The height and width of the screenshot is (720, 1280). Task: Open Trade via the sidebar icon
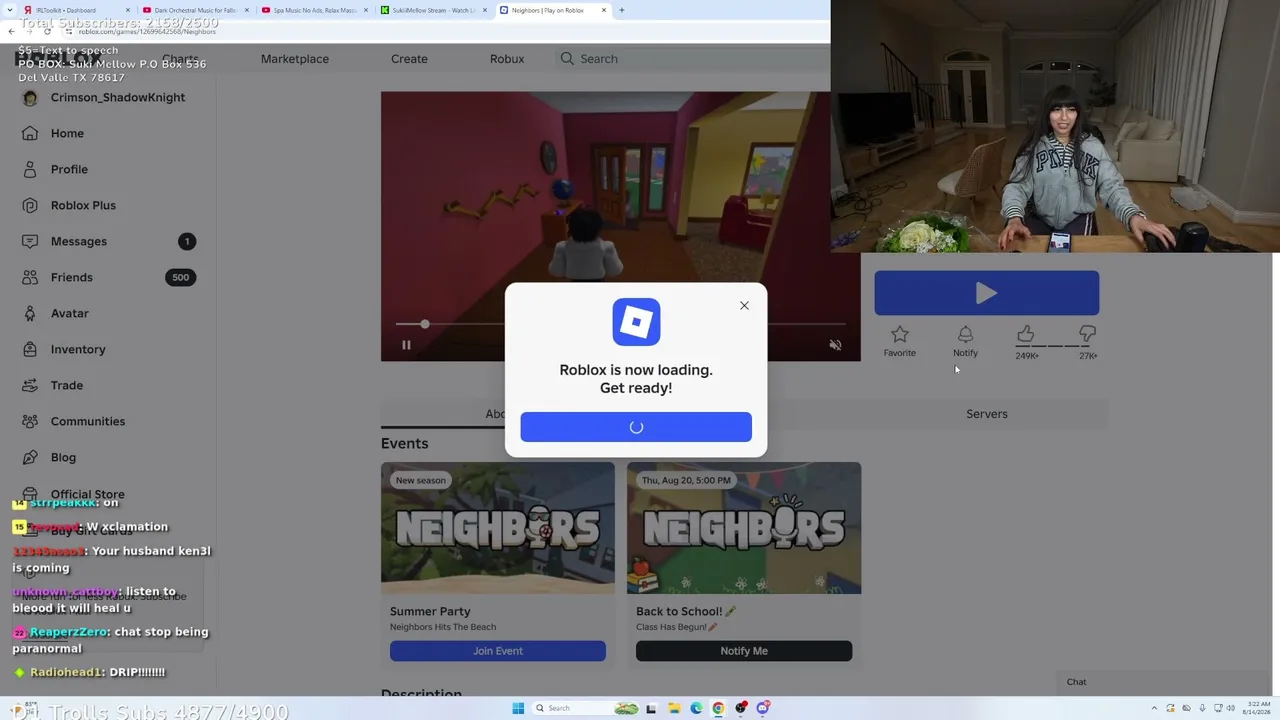point(30,385)
